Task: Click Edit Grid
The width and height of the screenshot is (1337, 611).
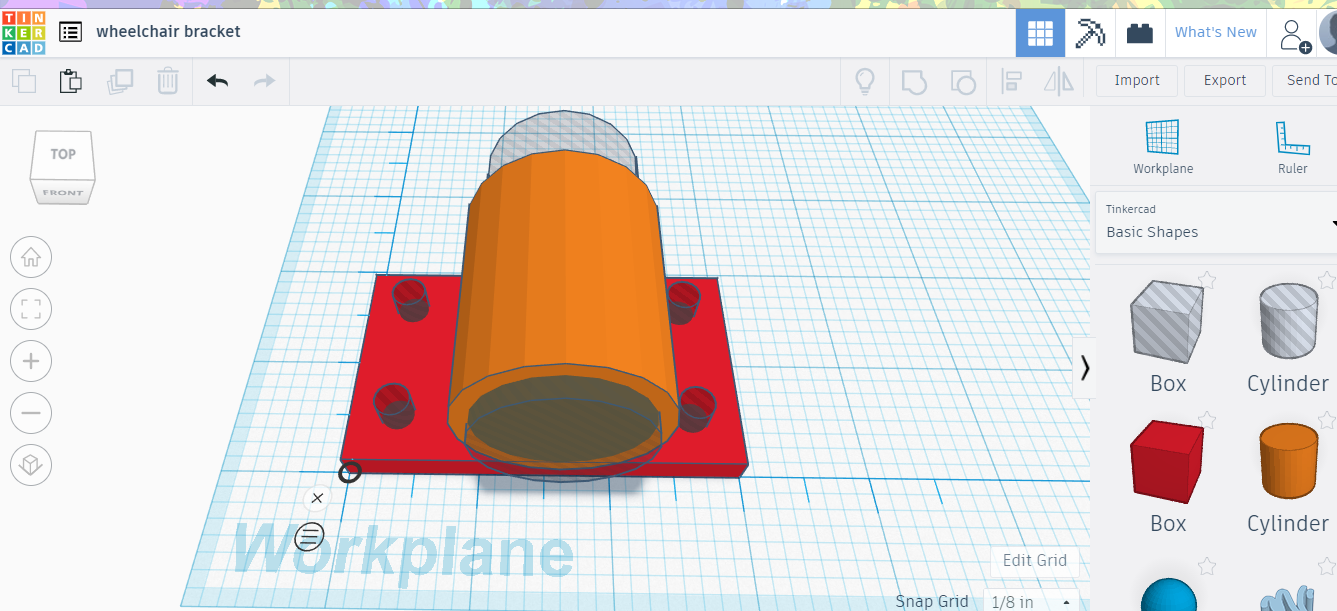Action: pos(1034,561)
